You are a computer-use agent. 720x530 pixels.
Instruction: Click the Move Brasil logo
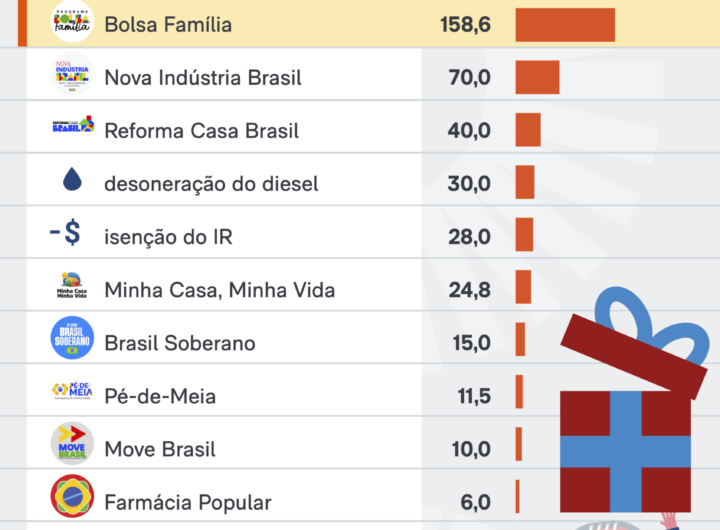(x=72, y=444)
